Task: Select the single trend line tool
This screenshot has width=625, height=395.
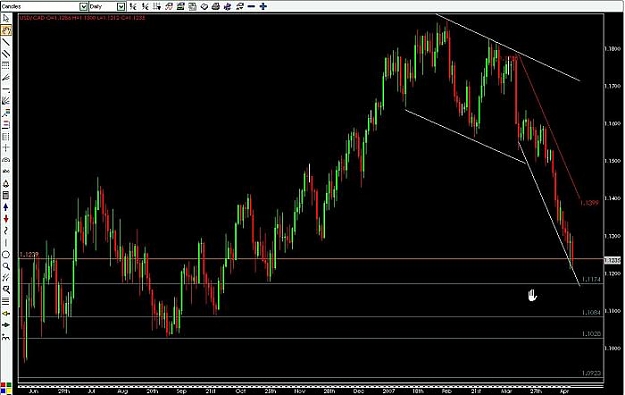Action: (6, 42)
